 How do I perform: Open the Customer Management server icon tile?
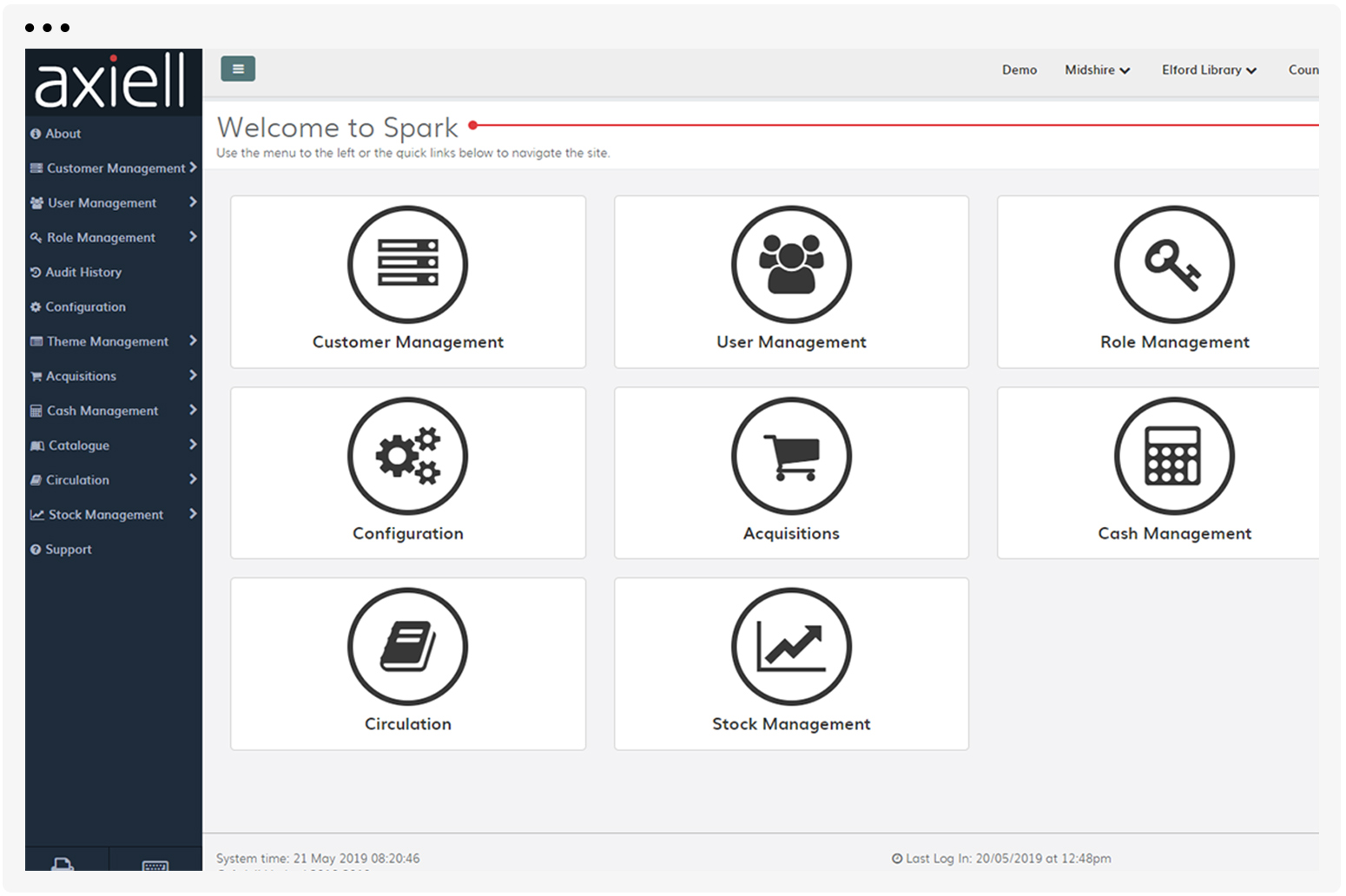coord(407,265)
